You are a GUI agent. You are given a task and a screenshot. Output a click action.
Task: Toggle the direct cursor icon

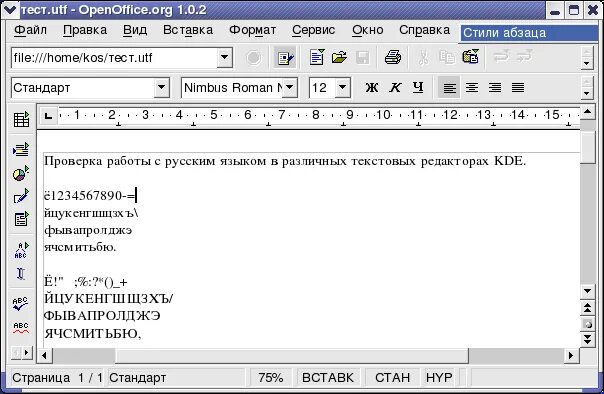pyautogui.click(x=21, y=274)
